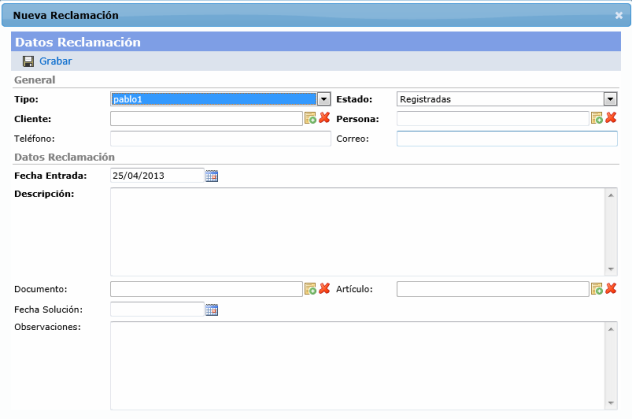Clear the Persona field with red X
The width and height of the screenshot is (632, 419).
click(611, 118)
